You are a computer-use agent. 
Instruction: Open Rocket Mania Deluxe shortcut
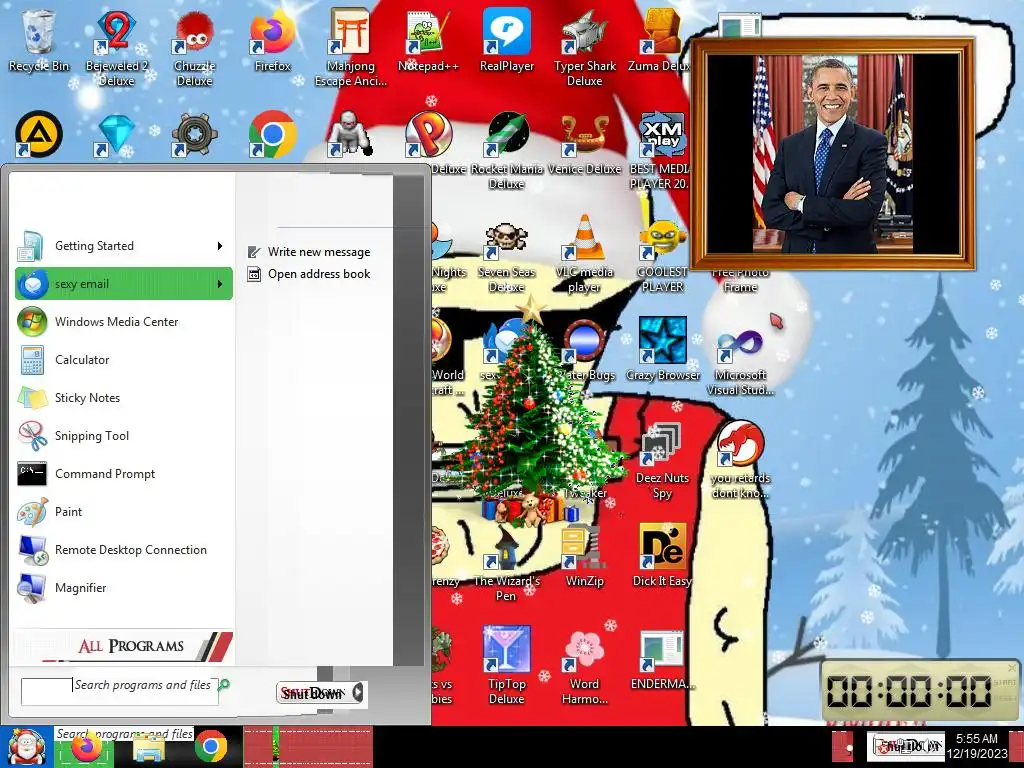point(507,150)
